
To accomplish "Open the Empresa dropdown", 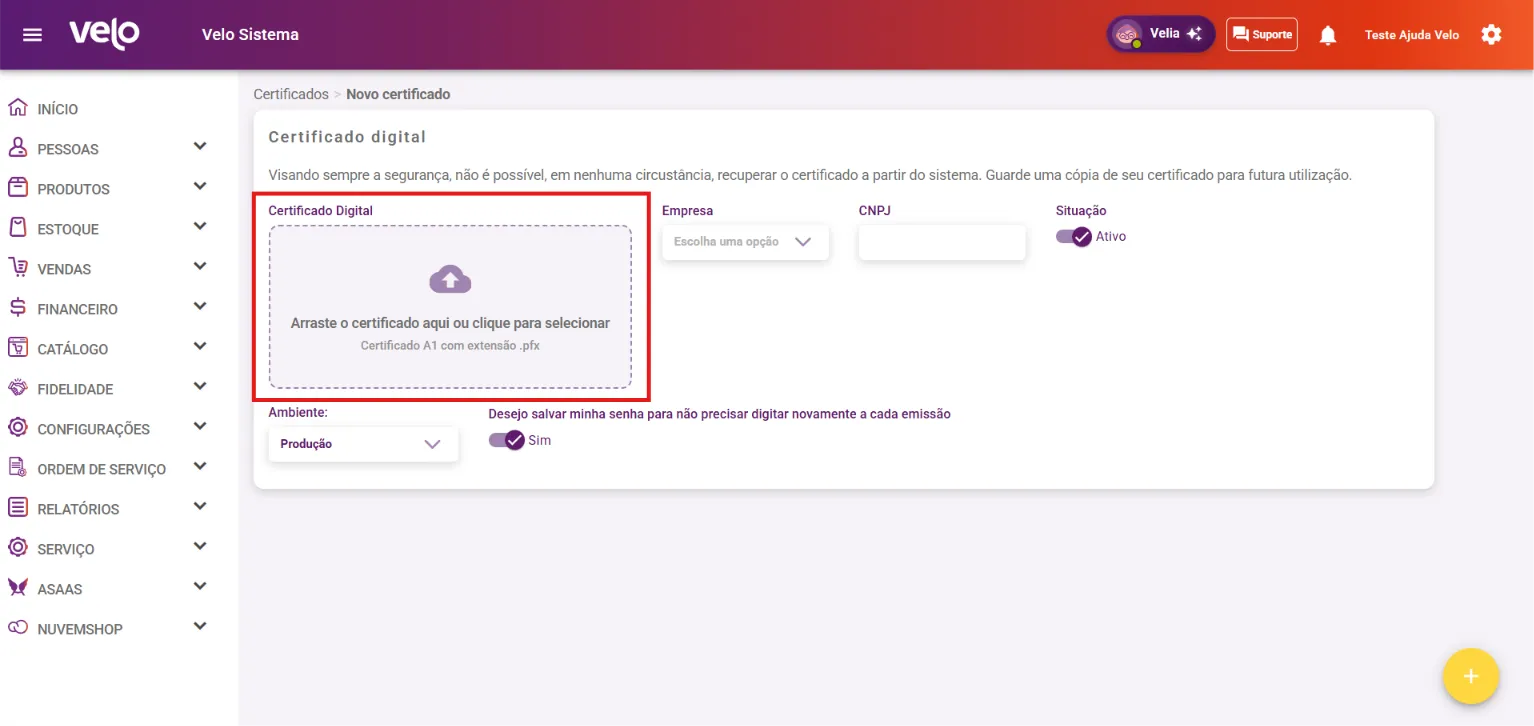I will click(745, 242).
